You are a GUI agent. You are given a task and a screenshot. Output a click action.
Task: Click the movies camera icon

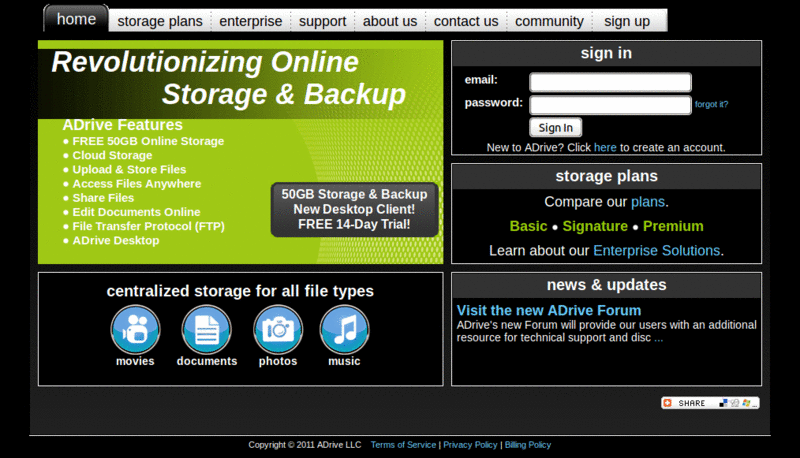pos(135,329)
